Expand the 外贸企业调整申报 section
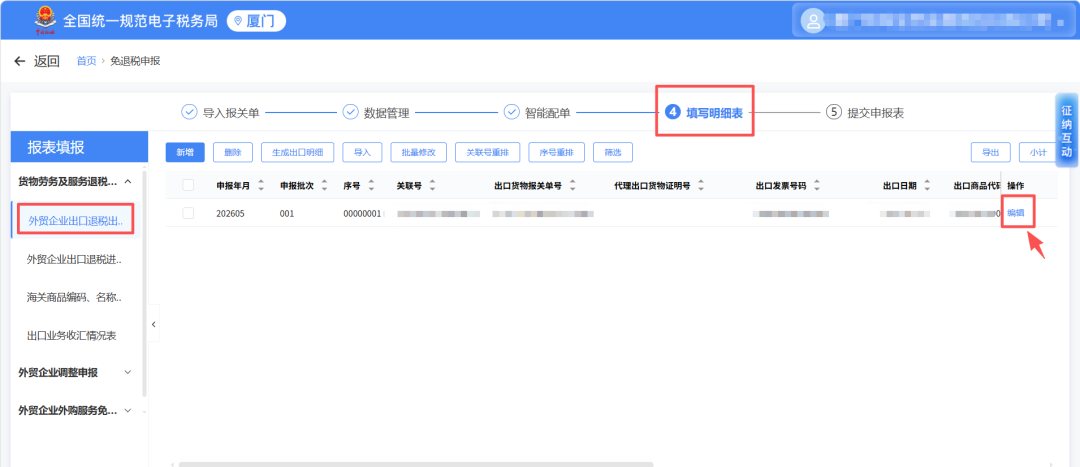 click(x=127, y=373)
